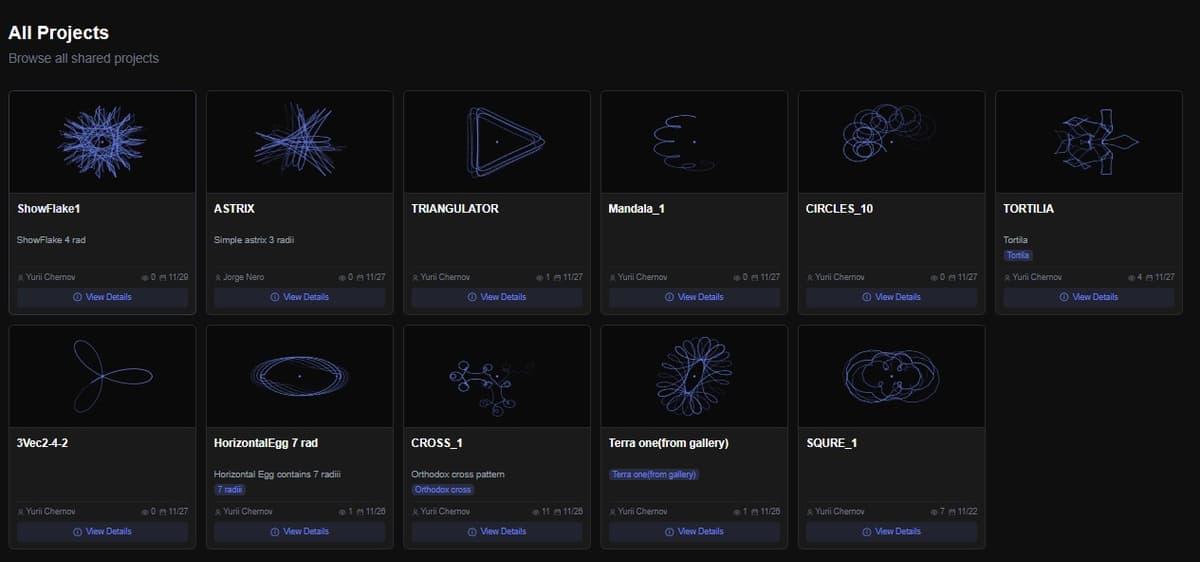Select the TORTILIA preview thumbnail
Screen dimensions: 1200x562
pyautogui.click(x=1089, y=142)
